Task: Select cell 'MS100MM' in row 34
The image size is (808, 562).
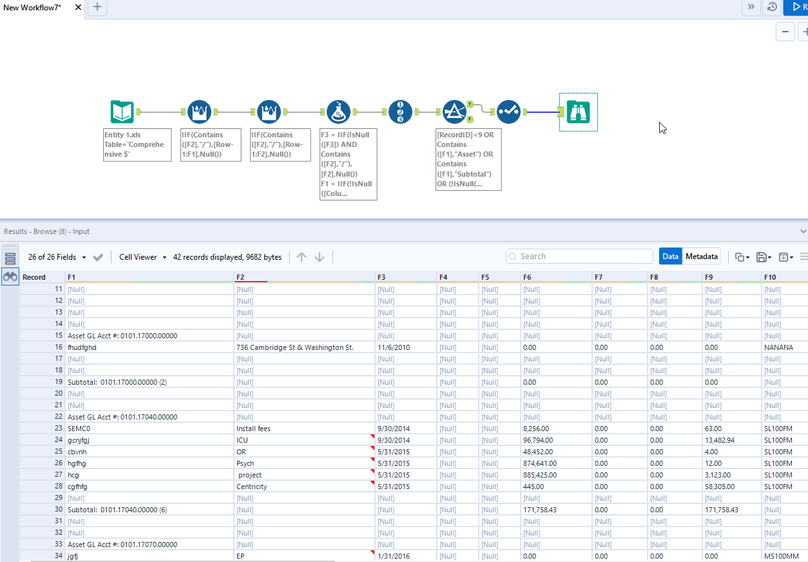Action: pos(784,556)
